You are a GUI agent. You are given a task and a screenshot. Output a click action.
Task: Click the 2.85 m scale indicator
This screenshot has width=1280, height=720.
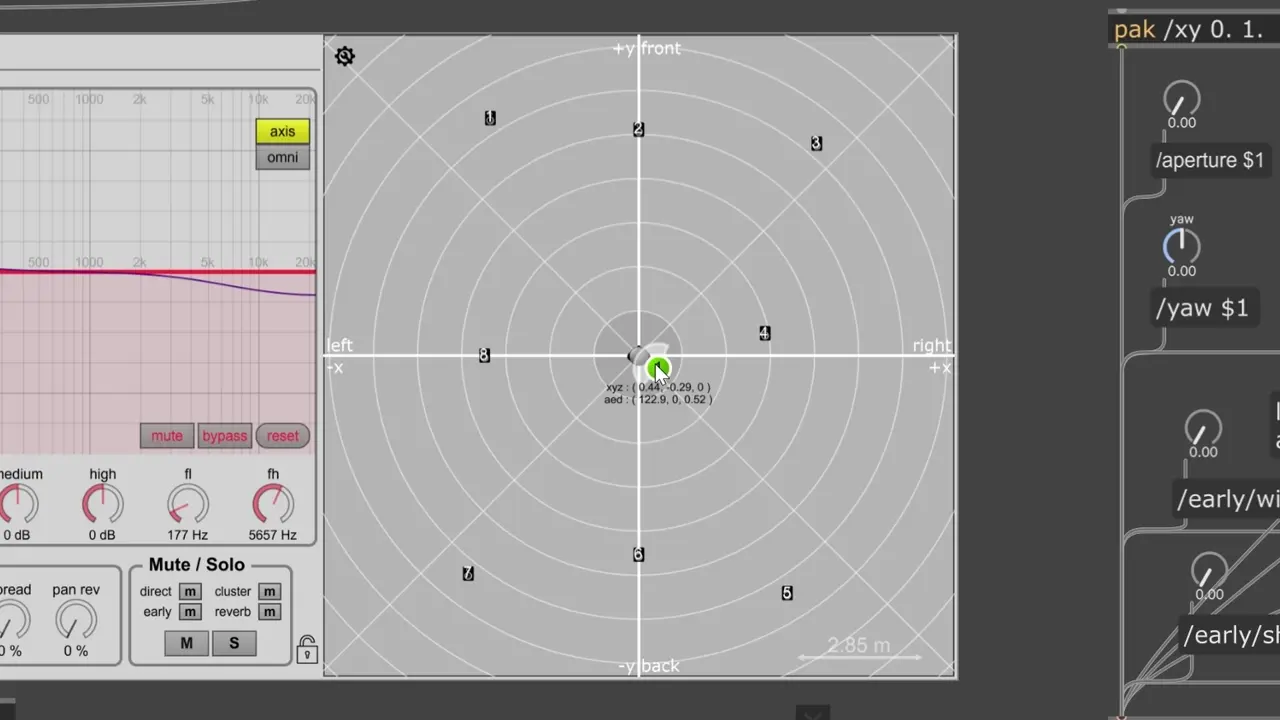click(x=859, y=649)
